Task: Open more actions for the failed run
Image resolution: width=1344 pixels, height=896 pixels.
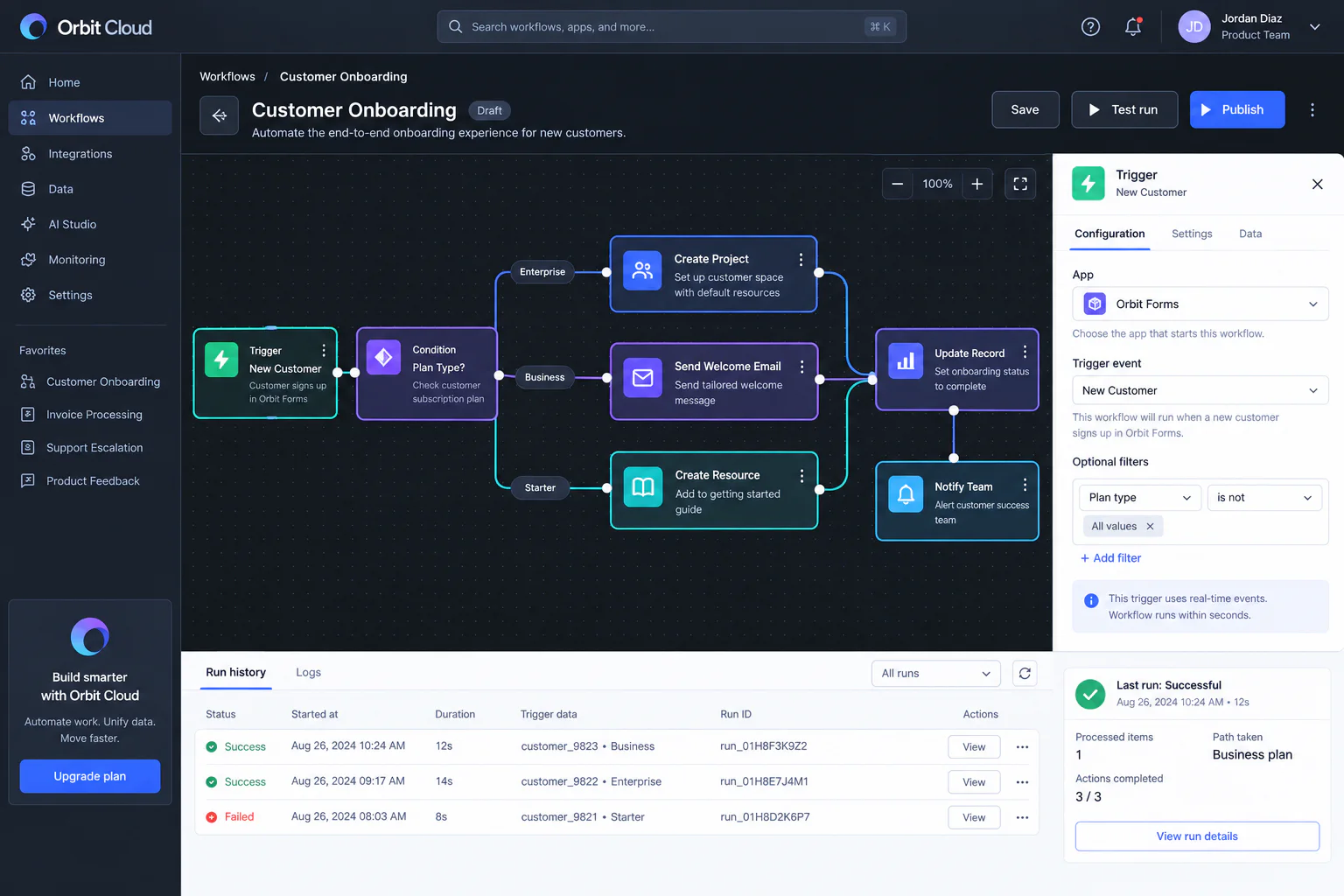Action: coord(1022,817)
